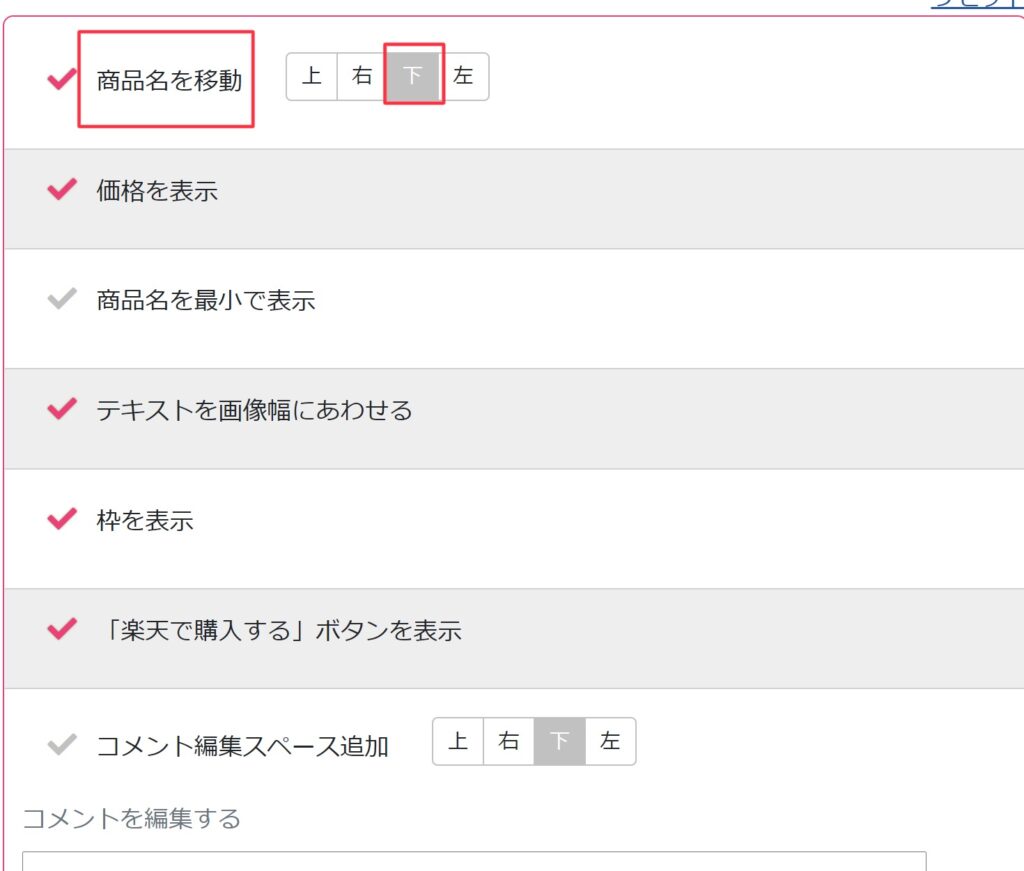The width and height of the screenshot is (1024, 871).
Task: Enable the 商品名を最小で表示 checkmark
Action: point(62,299)
